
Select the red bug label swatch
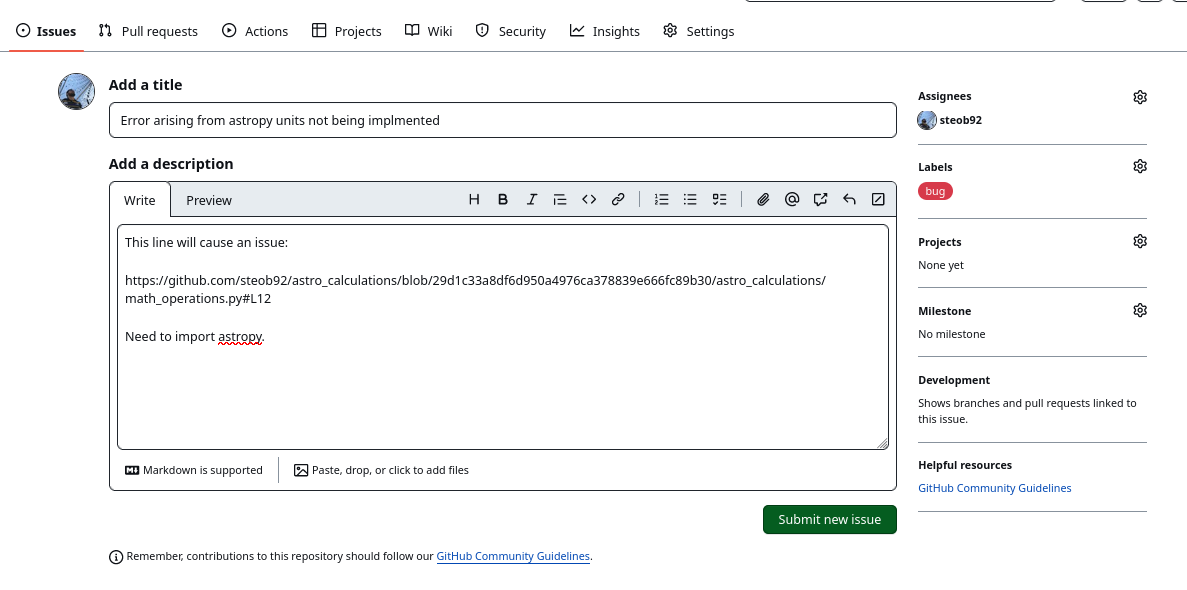pyautogui.click(x=935, y=190)
